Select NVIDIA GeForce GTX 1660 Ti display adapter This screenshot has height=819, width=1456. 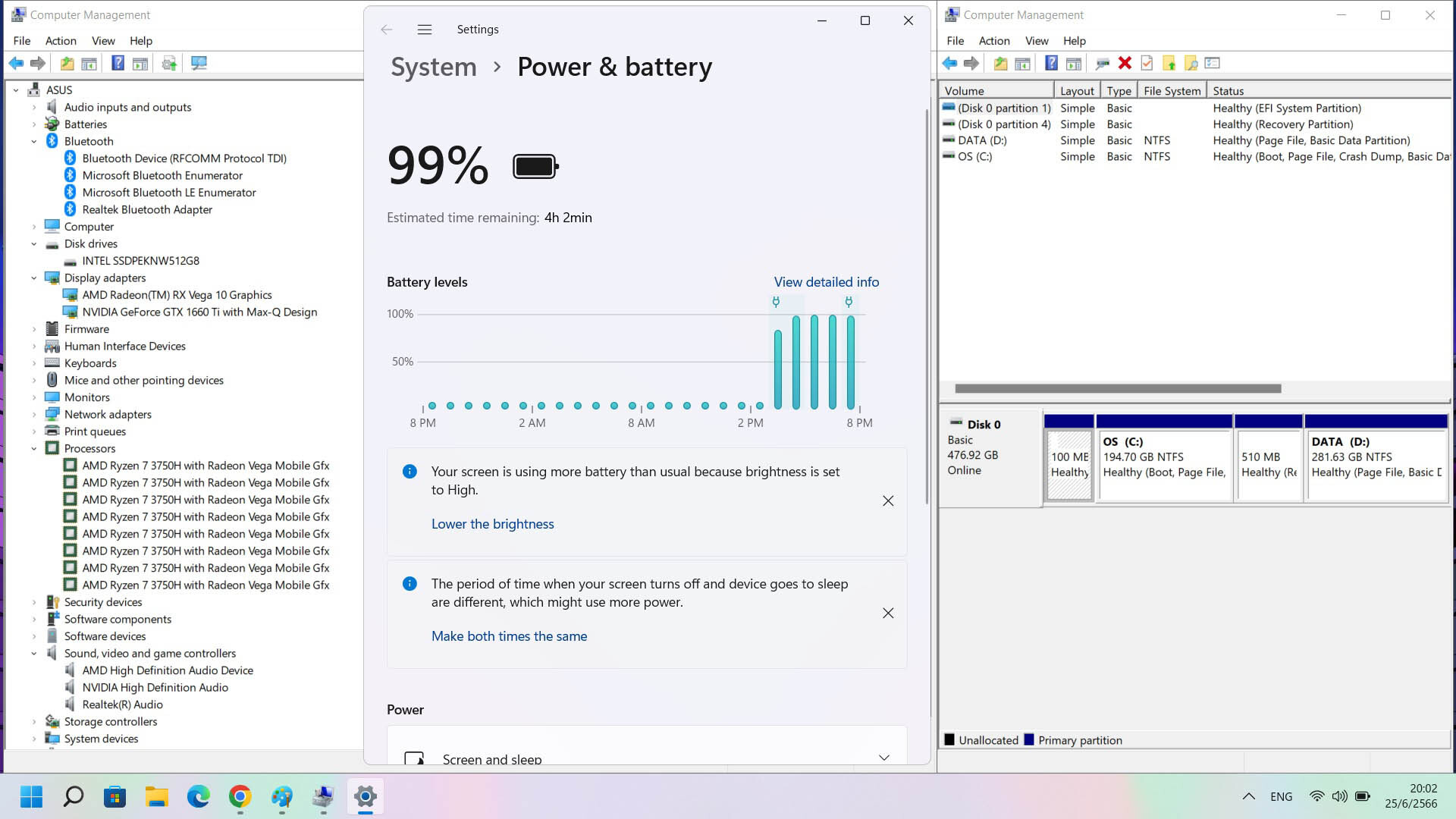pyautogui.click(x=199, y=312)
